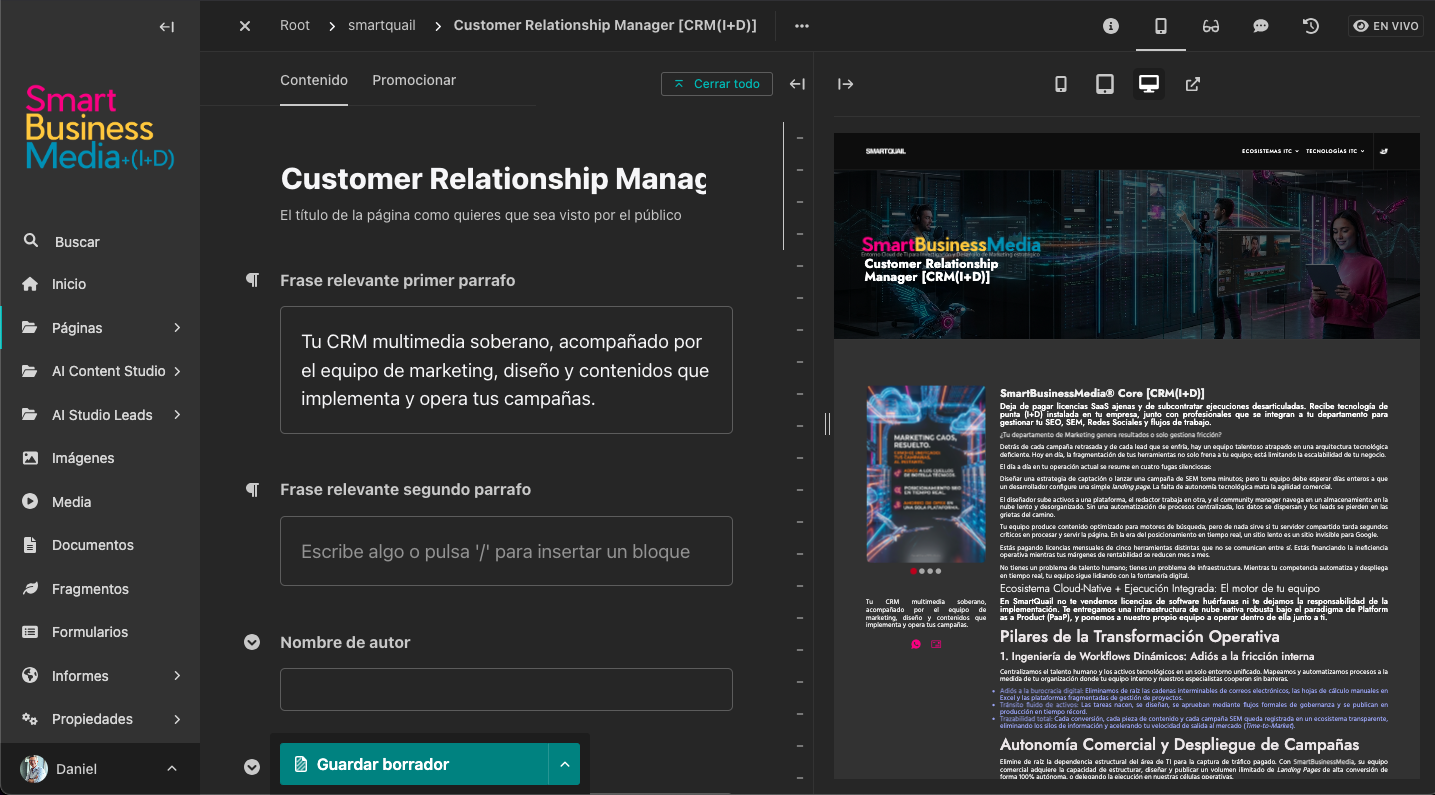
Task: Toggle the page info status panel
Action: (x=1111, y=26)
